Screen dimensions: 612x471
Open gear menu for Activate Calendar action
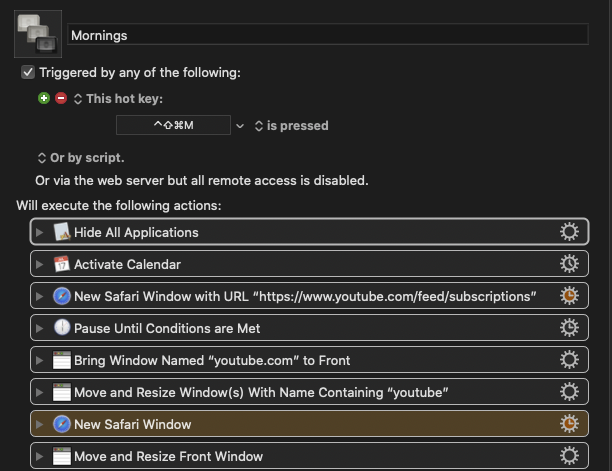pos(569,264)
